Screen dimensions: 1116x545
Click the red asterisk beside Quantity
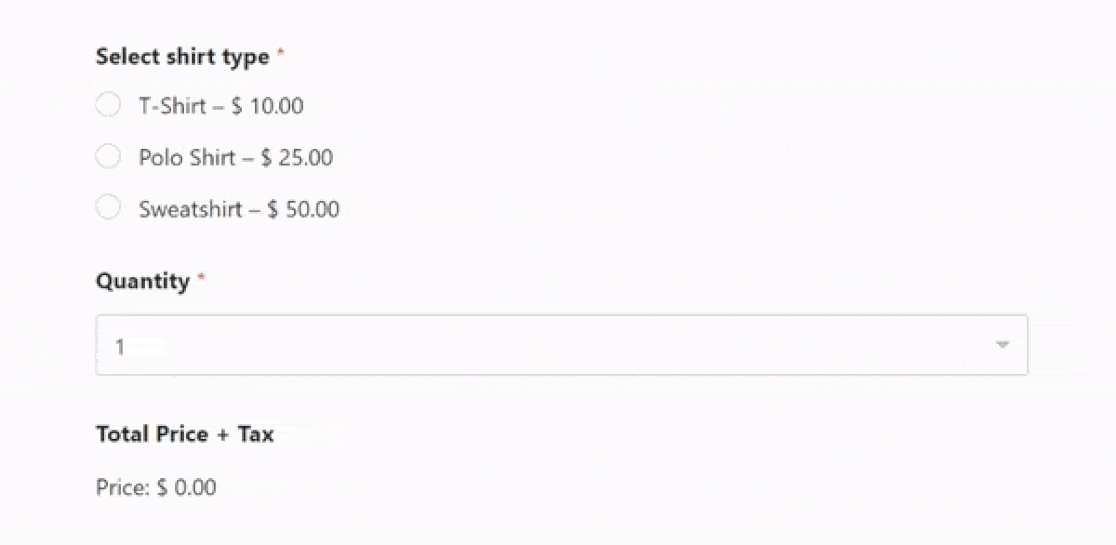click(x=201, y=279)
